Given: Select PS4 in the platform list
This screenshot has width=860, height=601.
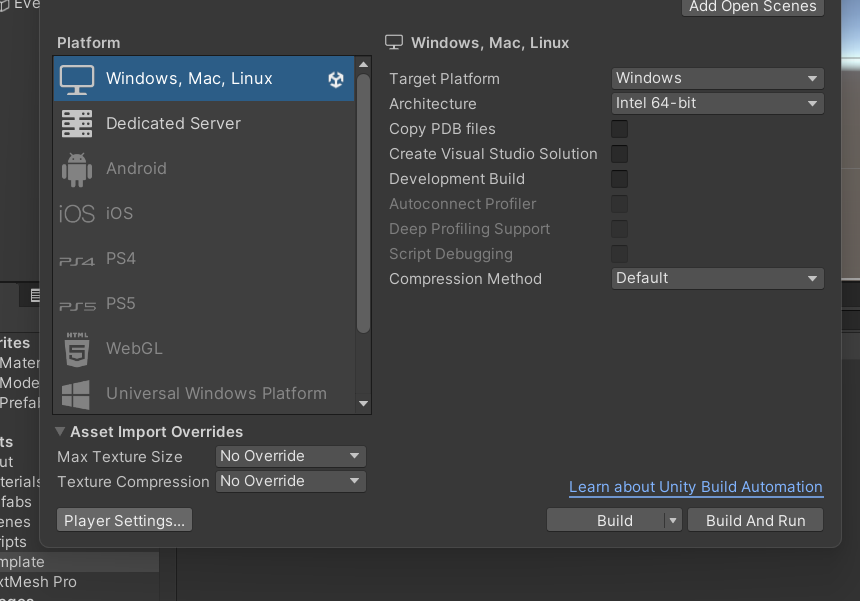Looking at the screenshot, I should pos(204,259).
